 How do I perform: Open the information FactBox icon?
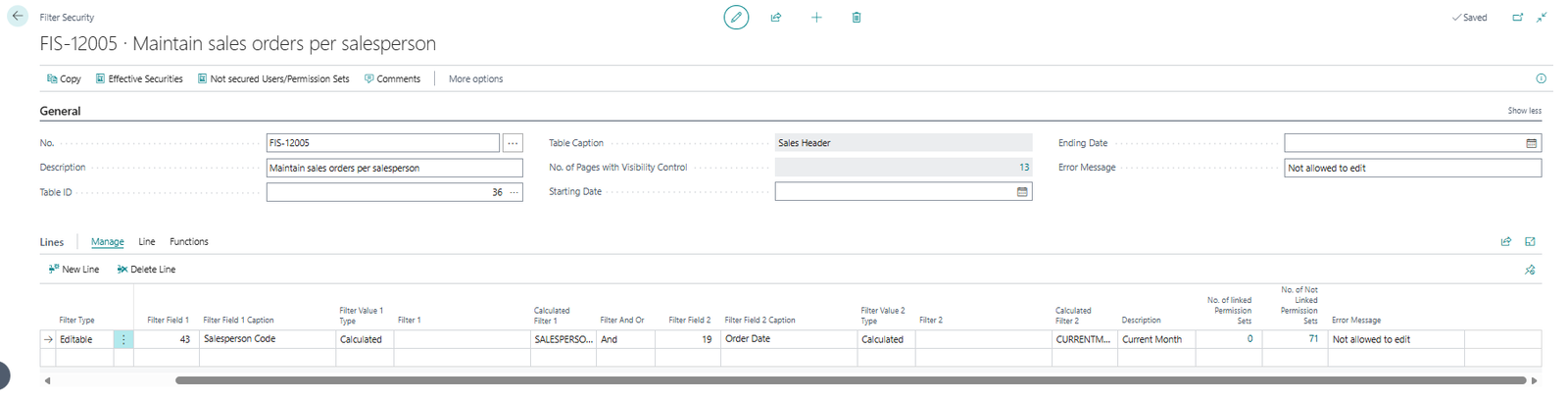tap(1541, 78)
